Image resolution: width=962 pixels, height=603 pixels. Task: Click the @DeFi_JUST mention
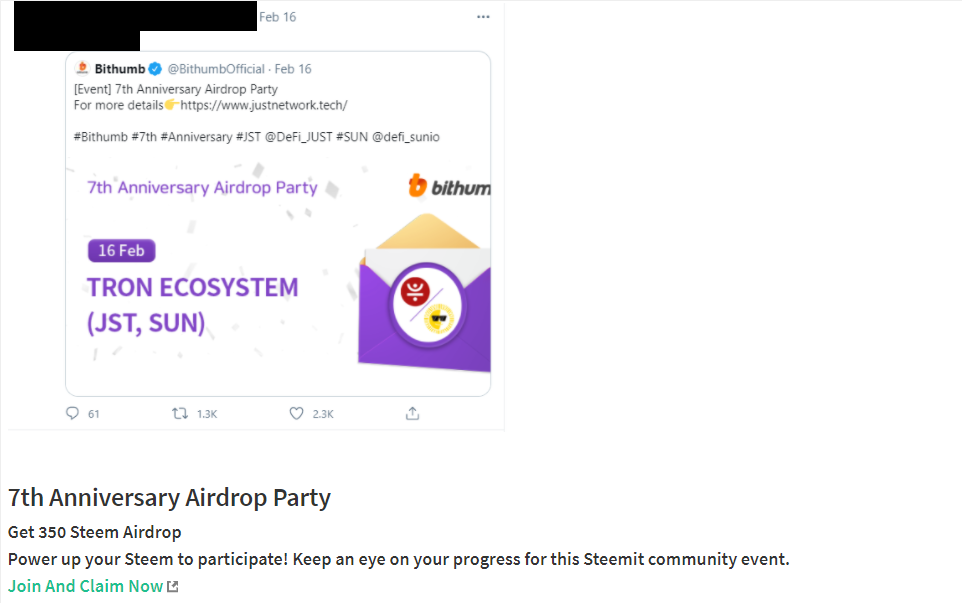(298, 137)
